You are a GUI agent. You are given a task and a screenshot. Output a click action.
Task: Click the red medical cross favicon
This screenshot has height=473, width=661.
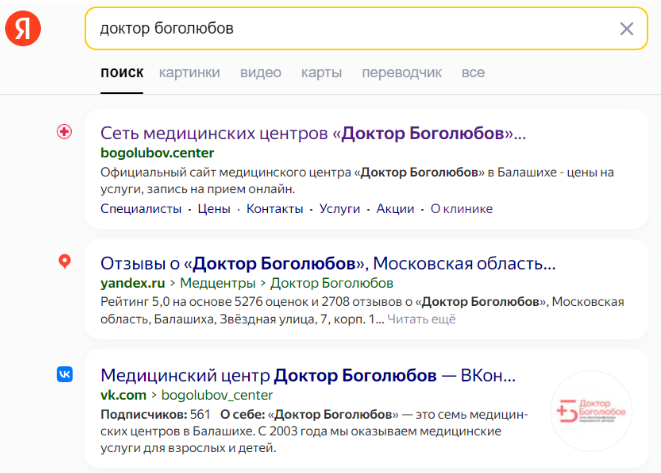click(64, 132)
